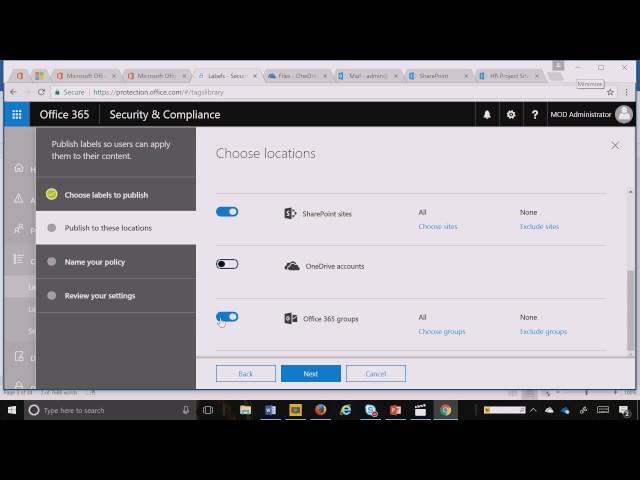Click the Type here to search box
The image size is (640, 480).
point(109,410)
